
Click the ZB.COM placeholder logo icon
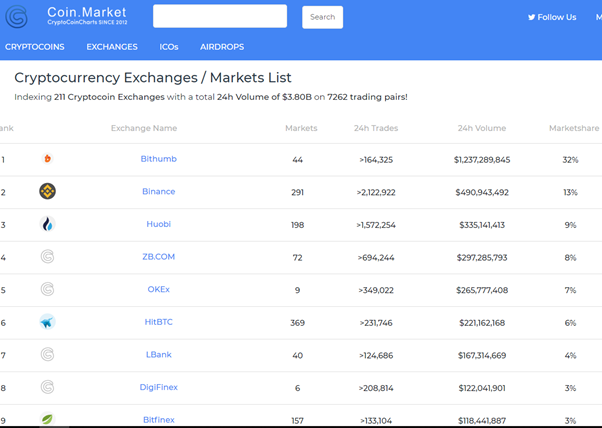(47, 257)
